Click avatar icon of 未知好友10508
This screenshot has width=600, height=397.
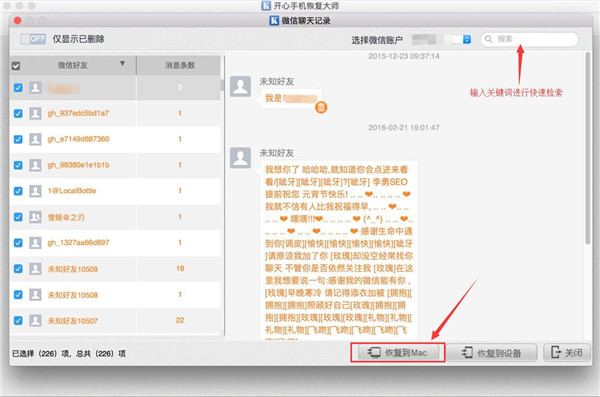point(35,294)
